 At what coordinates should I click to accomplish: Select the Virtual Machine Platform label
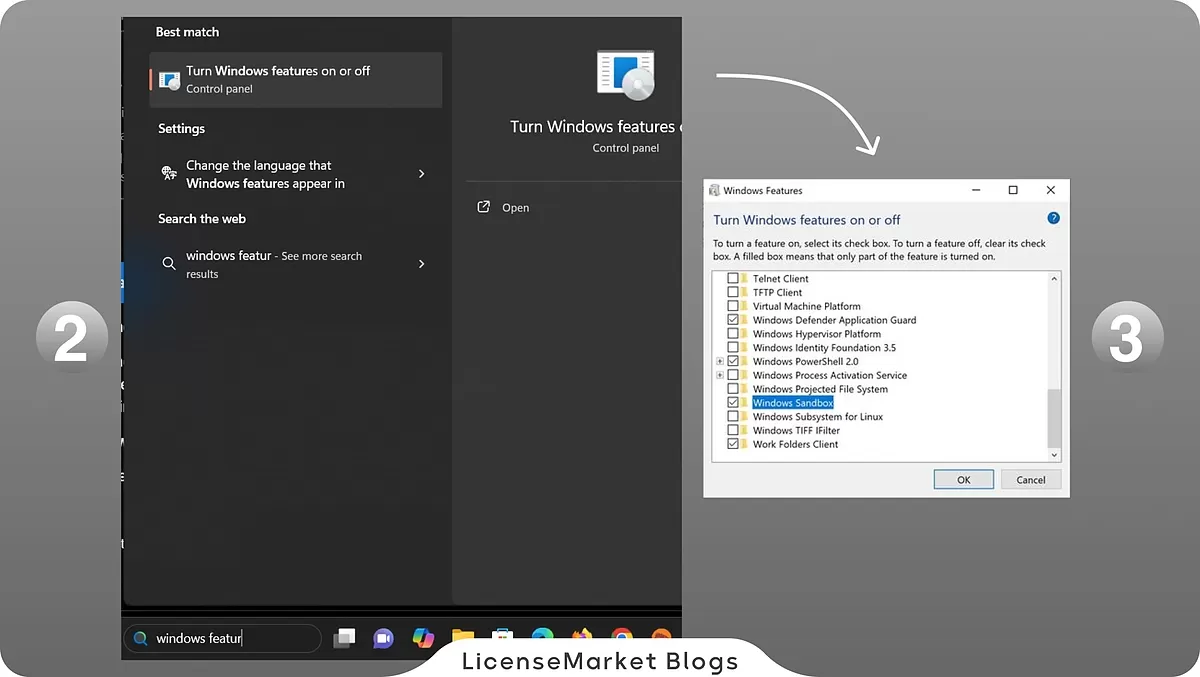(x=807, y=306)
